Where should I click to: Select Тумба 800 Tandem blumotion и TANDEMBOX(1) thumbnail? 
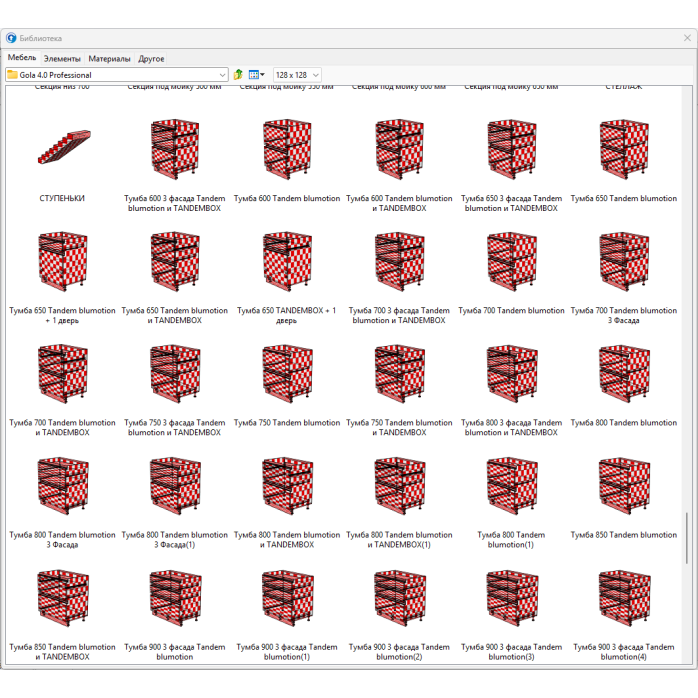pyautogui.click(x=399, y=486)
